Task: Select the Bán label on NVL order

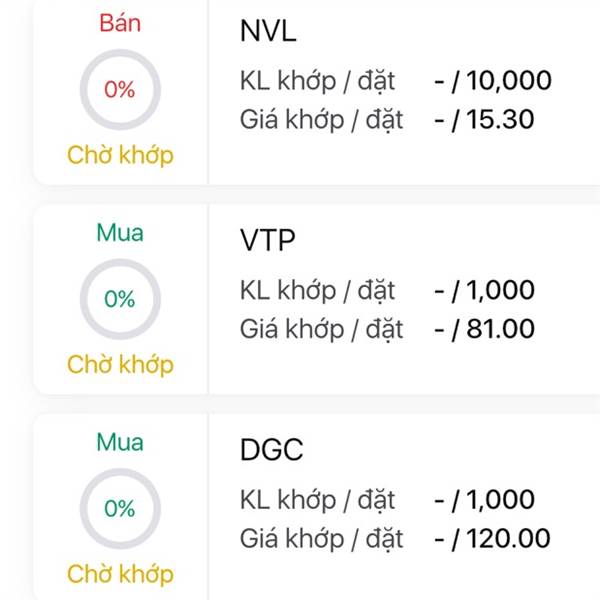Action: pos(120,23)
